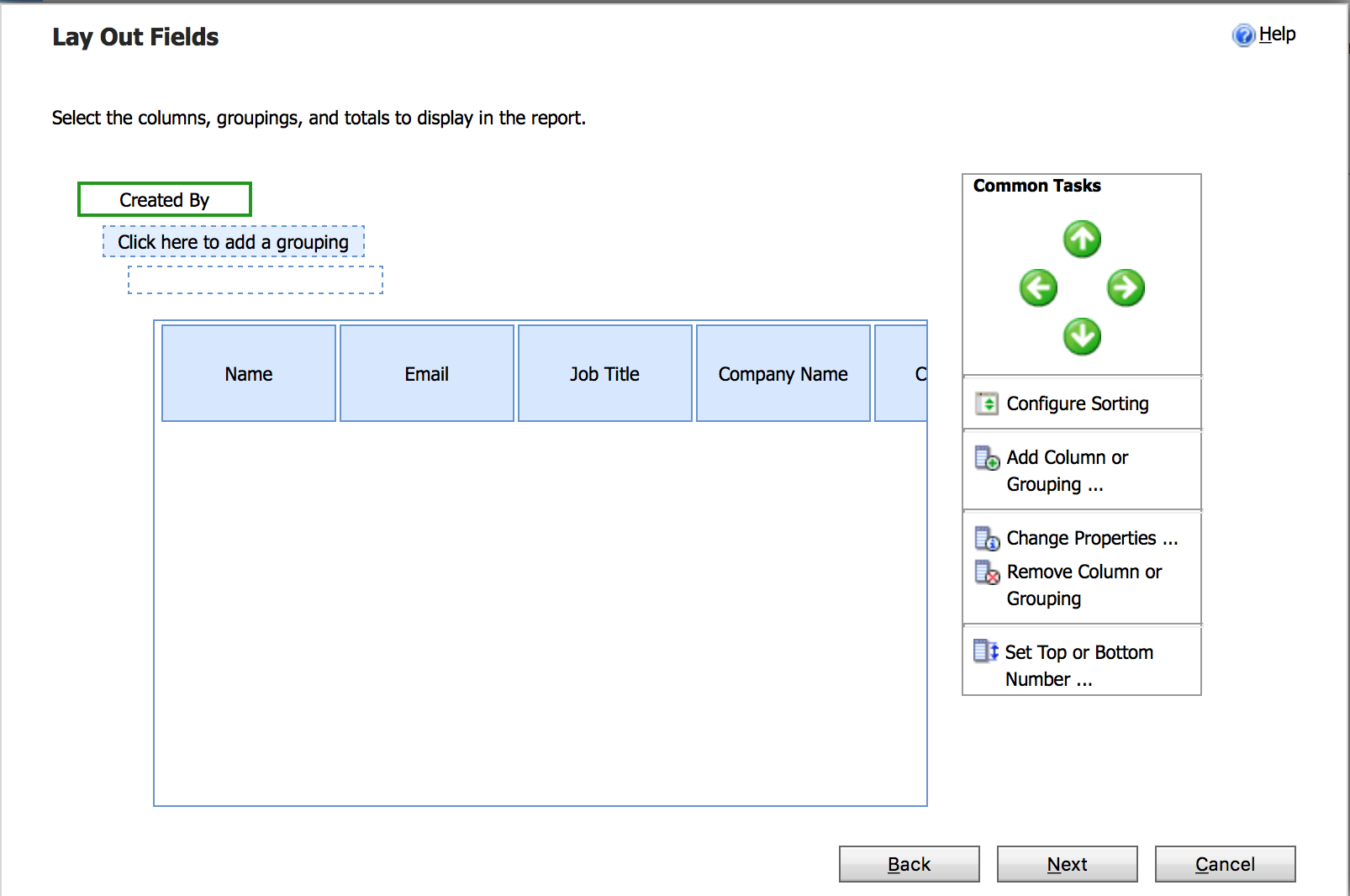This screenshot has height=896, width=1350.
Task: Open the Help link
Action: (x=1277, y=34)
